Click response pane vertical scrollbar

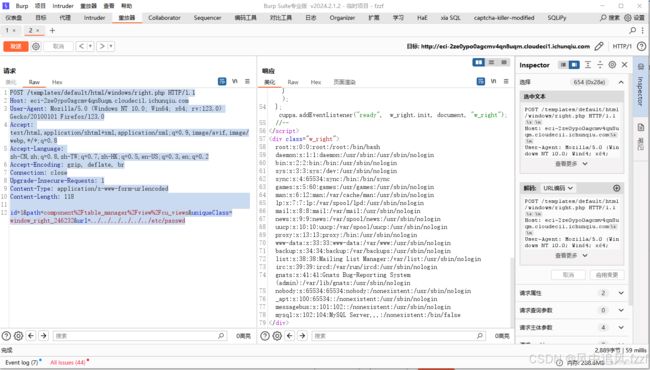[511, 293]
